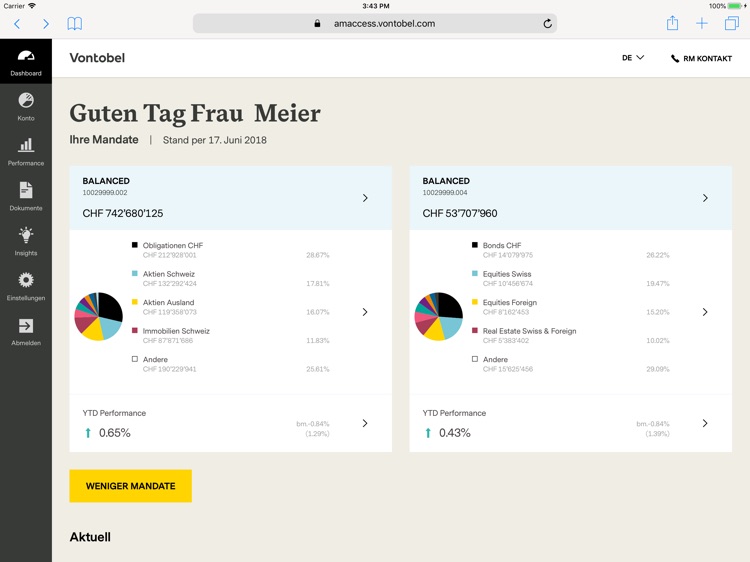Click the left mandate's pie chart
Image resolution: width=750 pixels, height=562 pixels.
(x=98, y=317)
